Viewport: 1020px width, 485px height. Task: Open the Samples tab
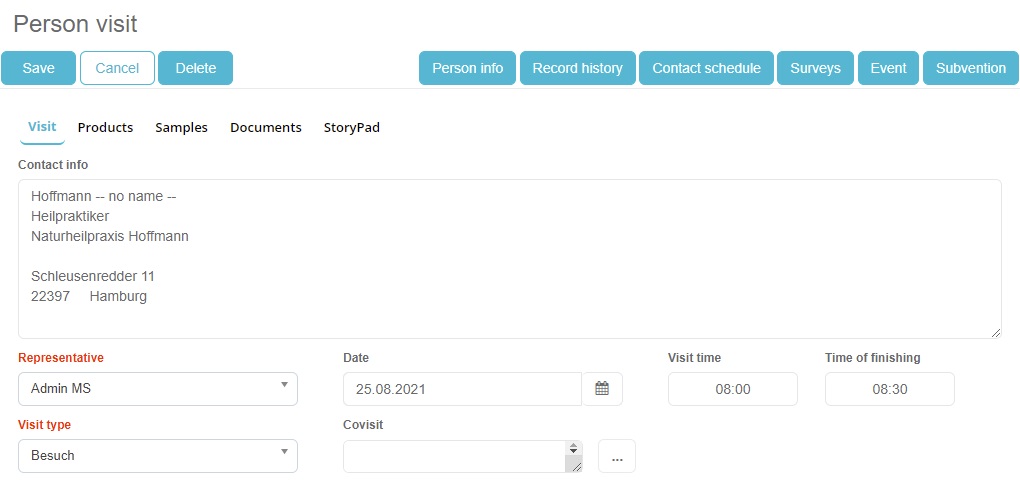[x=181, y=127]
